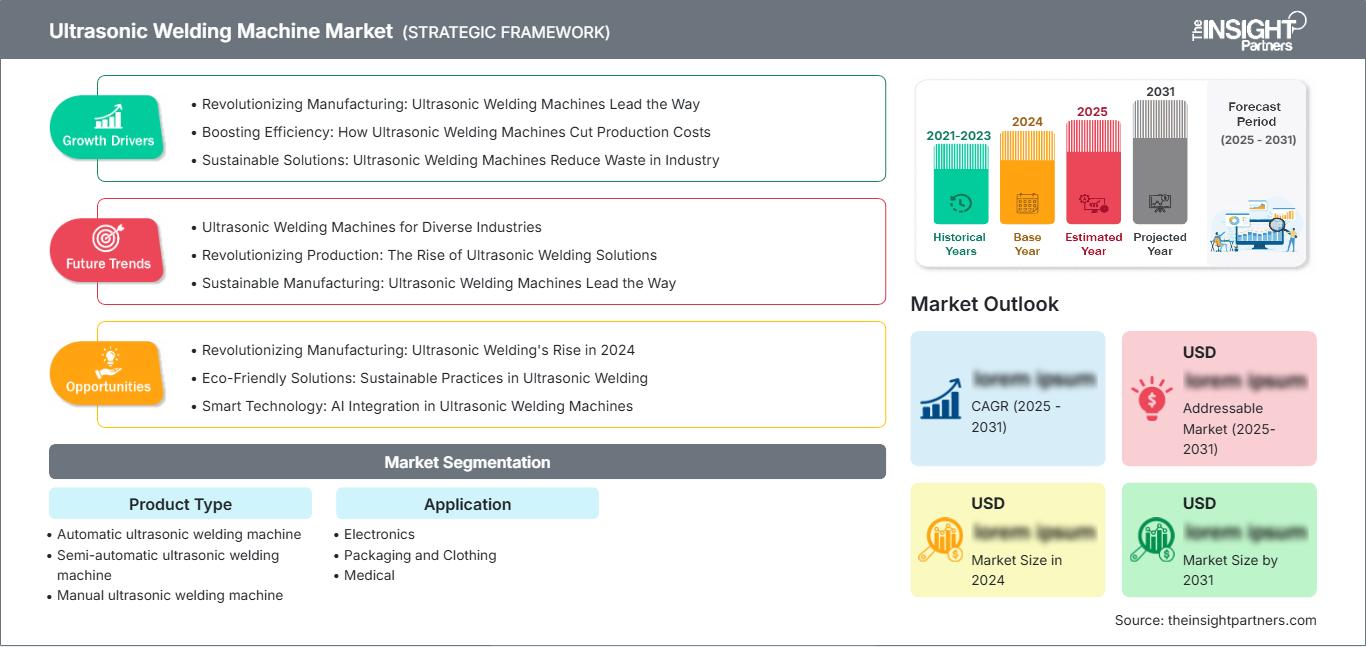Viewport: 1366px width, 647px height.
Task: Click the Base Year caption
Action: [1027, 244]
